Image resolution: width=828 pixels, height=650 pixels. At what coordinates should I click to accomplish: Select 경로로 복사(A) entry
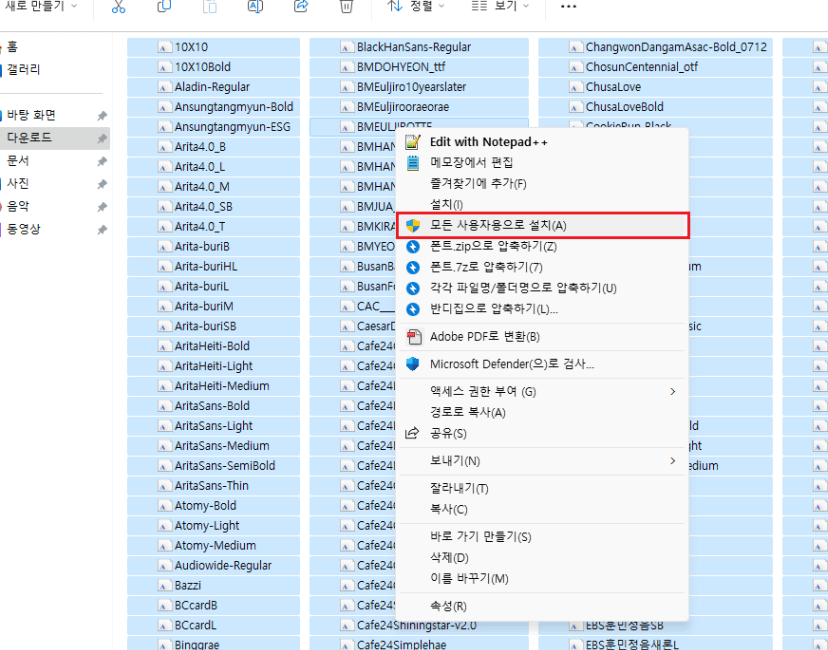542,412
